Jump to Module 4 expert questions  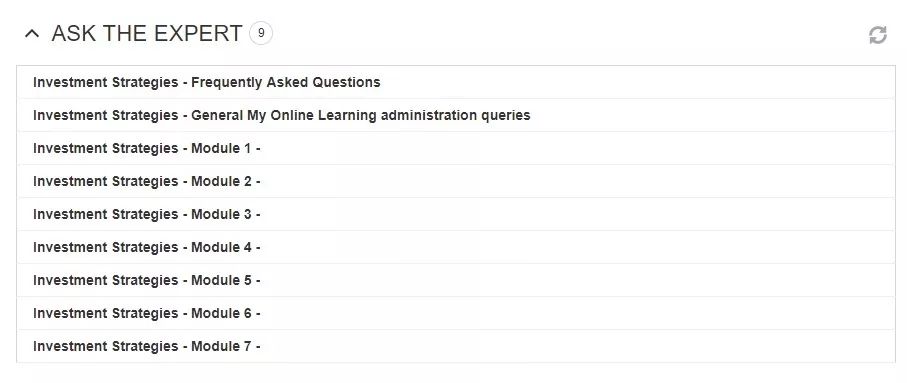456,247
